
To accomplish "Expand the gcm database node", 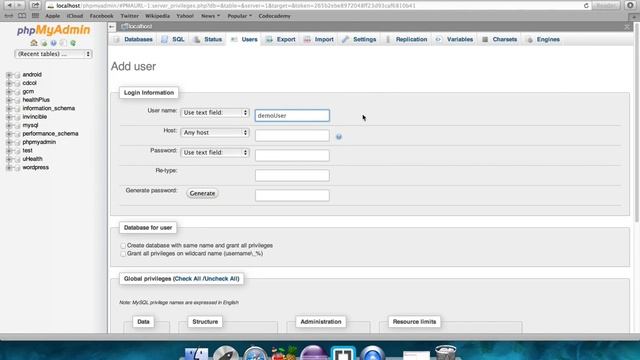I will pos(9,92).
